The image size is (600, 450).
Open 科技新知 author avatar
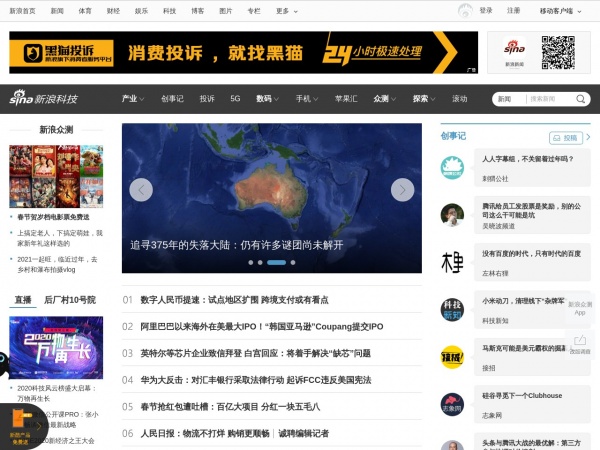click(x=452, y=310)
